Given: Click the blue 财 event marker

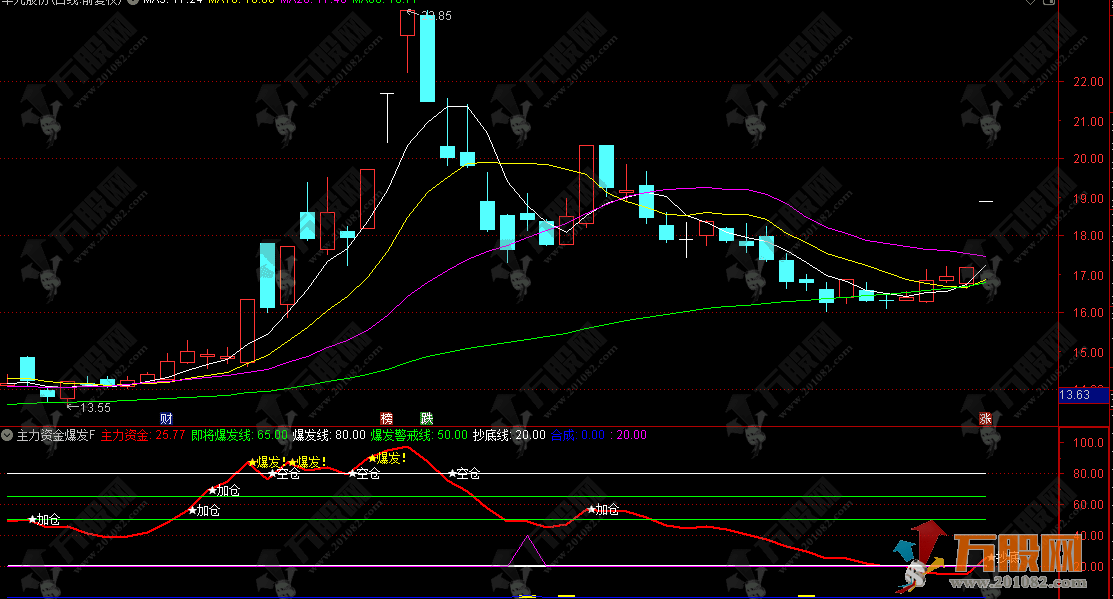Looking at the screenshot, I should (166, 418).
